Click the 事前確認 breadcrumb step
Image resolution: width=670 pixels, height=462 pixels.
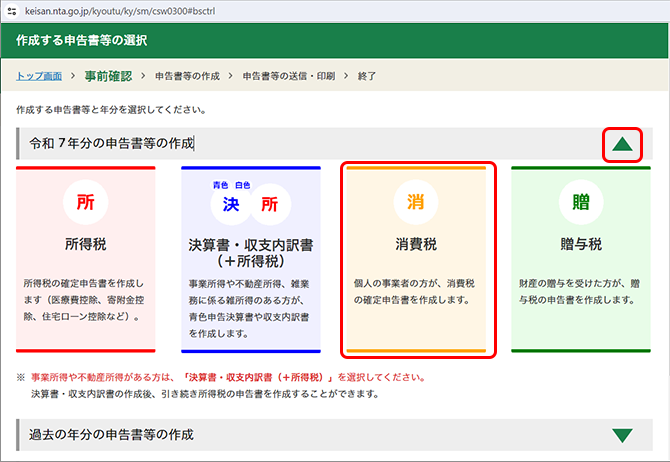tap(108, 76)
